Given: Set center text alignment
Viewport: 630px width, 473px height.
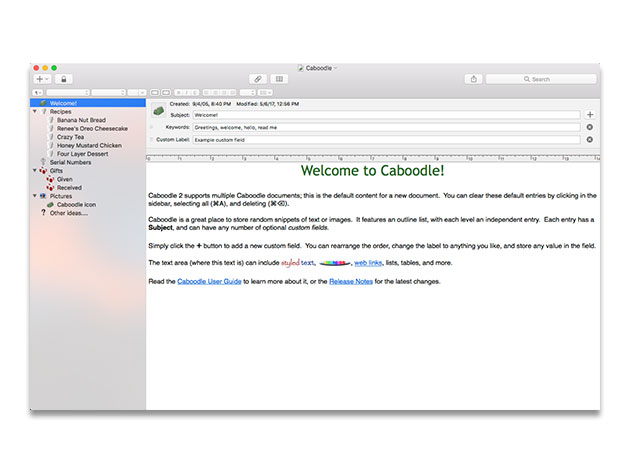Looking at the screenshot, I should 215,92.
